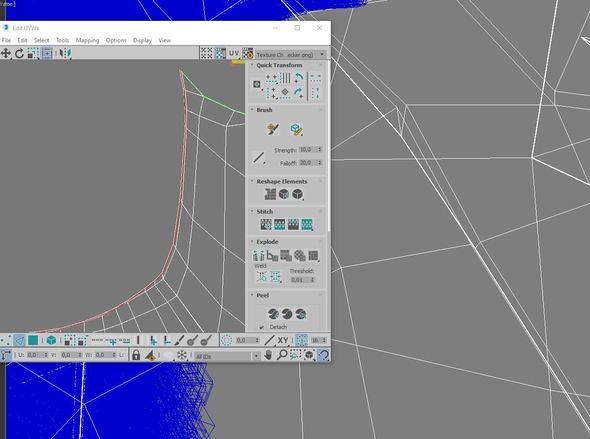590x439 pixels.
Task: Open the All IDs dropdown
Action: [227, 356]
